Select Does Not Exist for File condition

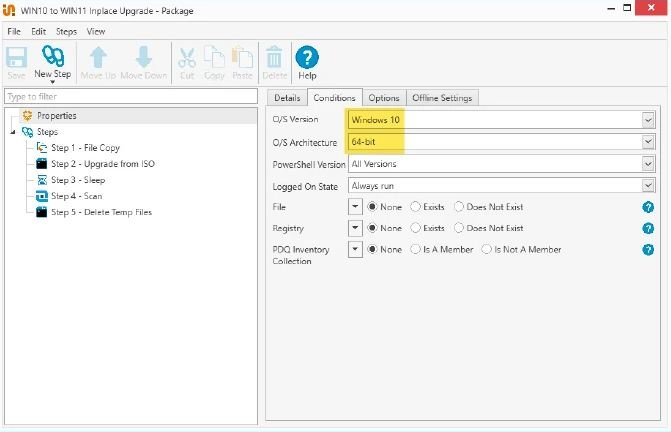tap(489, 207)
